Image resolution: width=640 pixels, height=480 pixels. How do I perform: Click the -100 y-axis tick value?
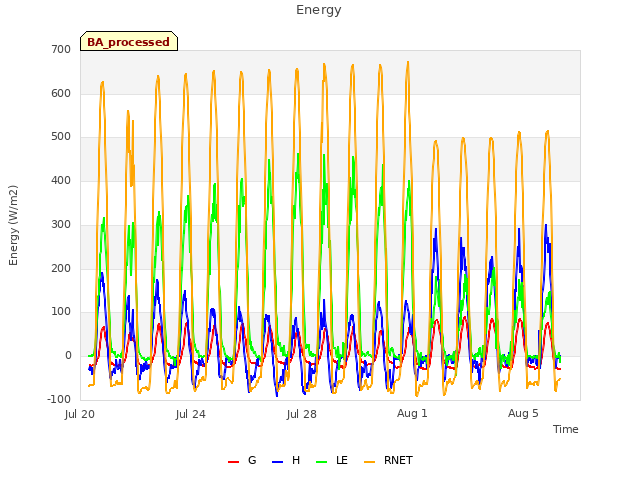pos(59,399)
